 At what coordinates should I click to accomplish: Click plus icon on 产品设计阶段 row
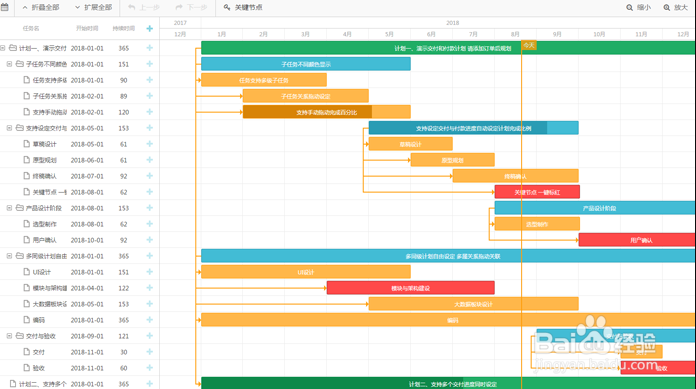pyautogui.click(x=150, y=208)
